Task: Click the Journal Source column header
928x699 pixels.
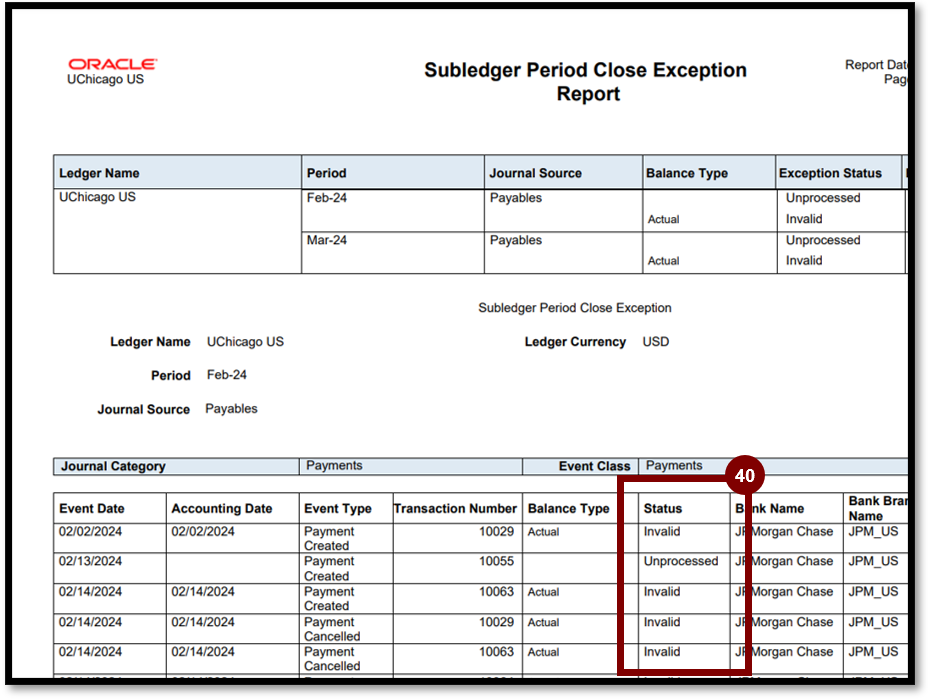Action: point(535,173)
